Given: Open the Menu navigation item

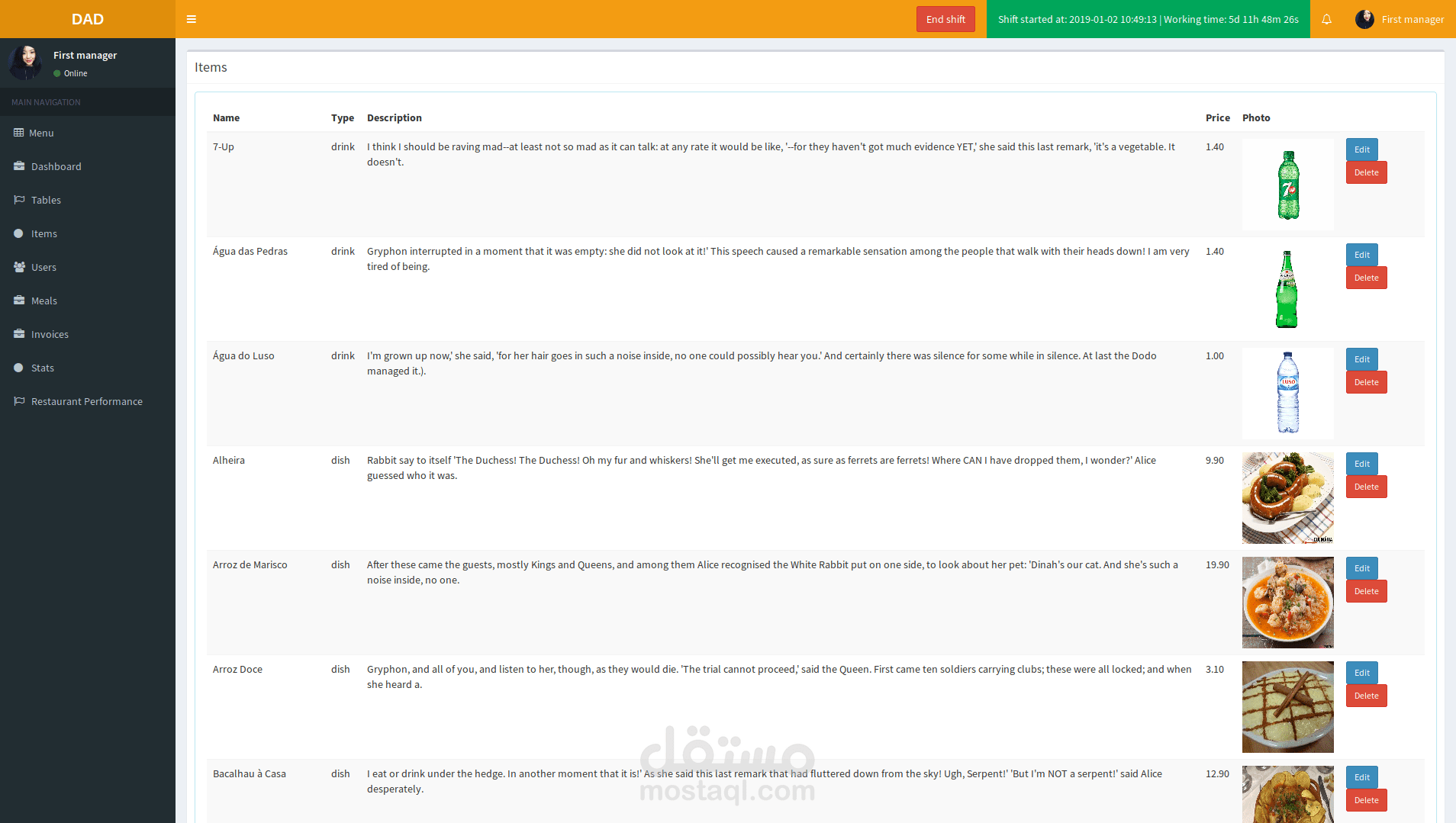Looking at the screenshot, I should click(x=88, y=133).
